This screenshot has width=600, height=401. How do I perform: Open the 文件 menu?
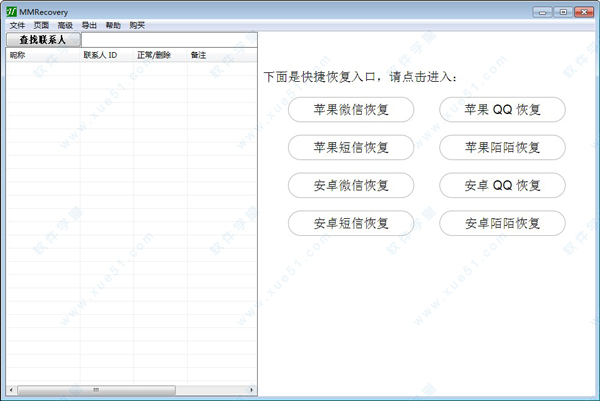pyautogui.click(x=17, y=26)
